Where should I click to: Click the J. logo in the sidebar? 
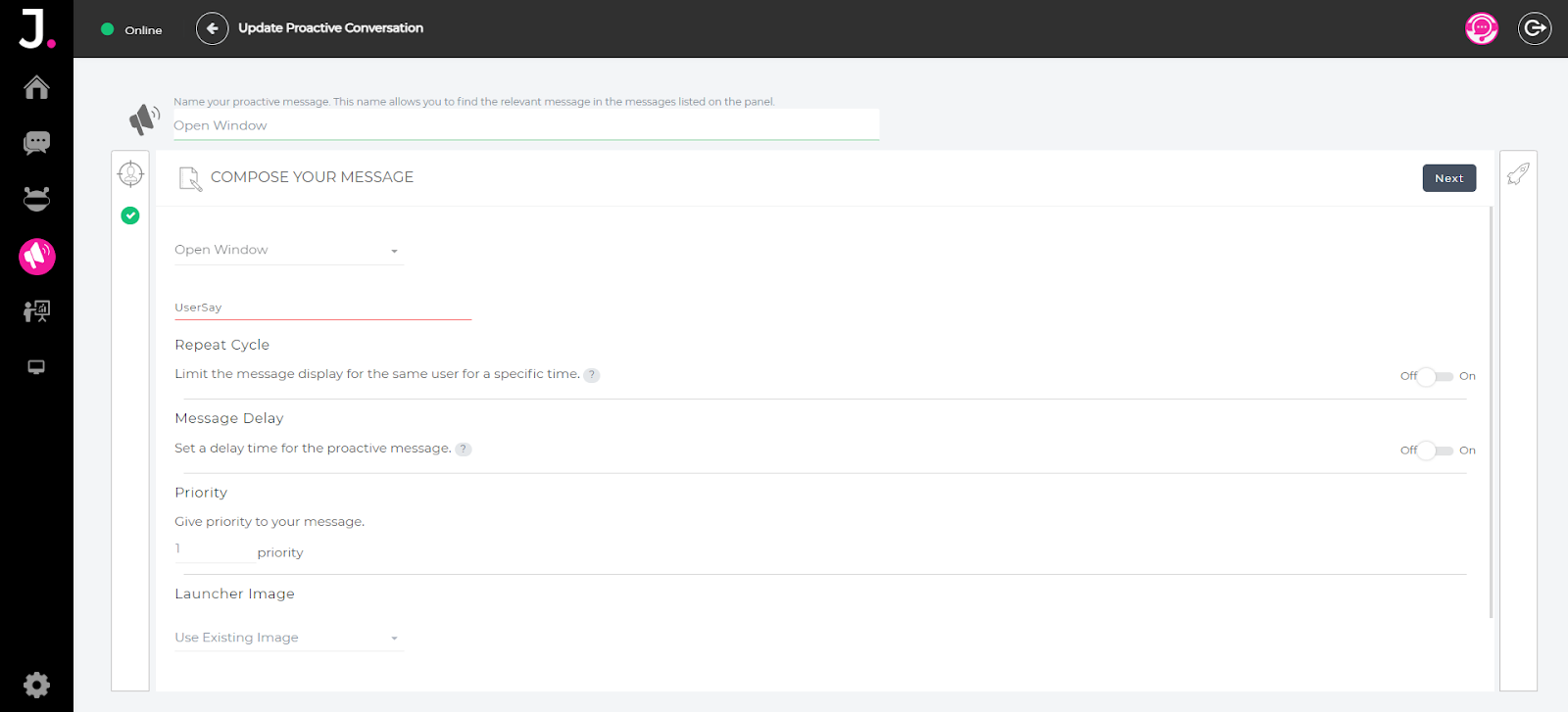[37, 28]
